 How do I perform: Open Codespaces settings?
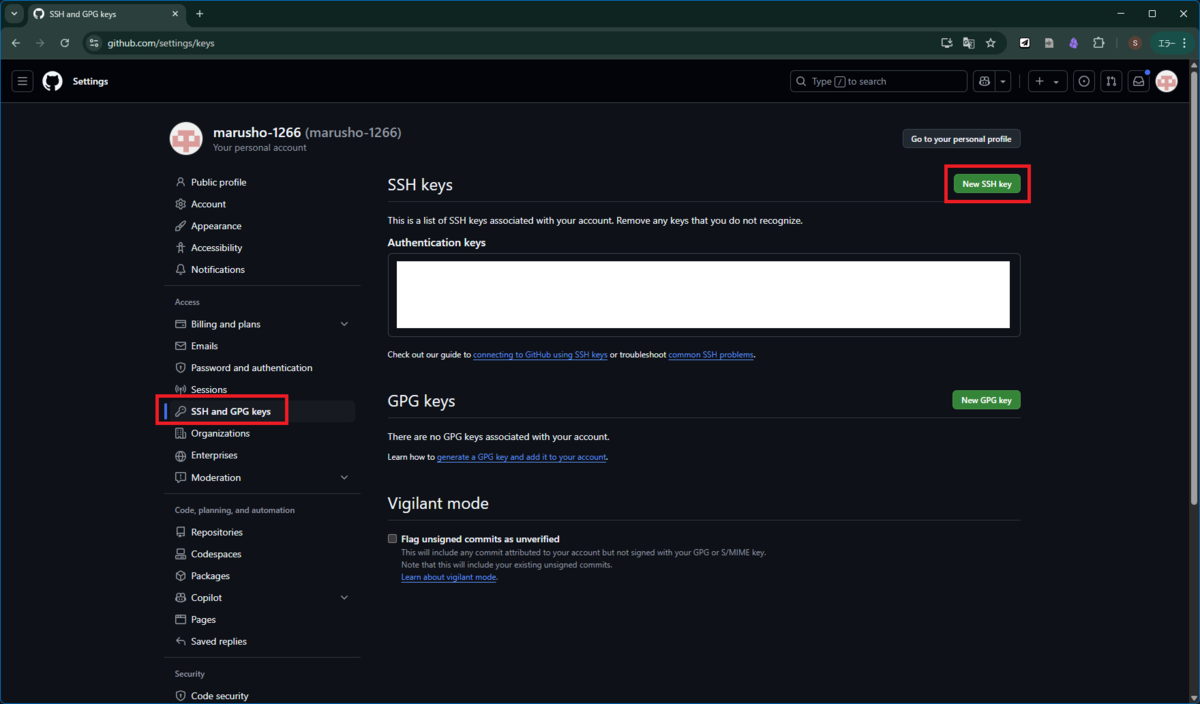216,554
